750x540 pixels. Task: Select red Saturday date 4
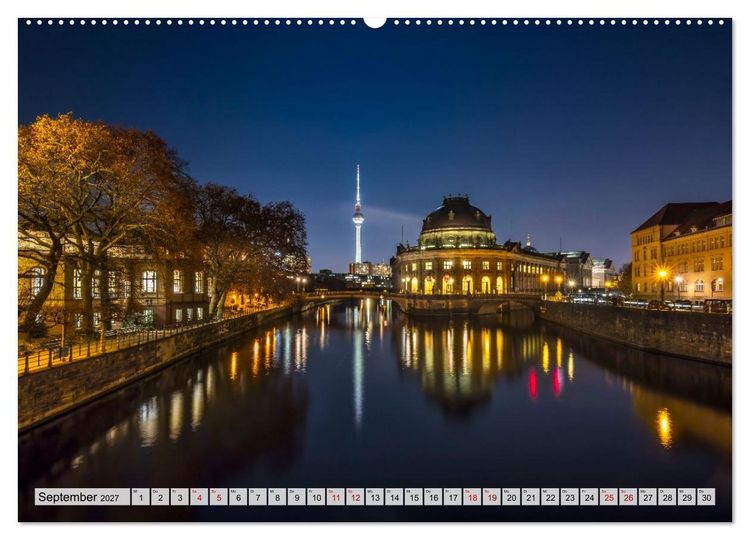(x=199, y=496)
